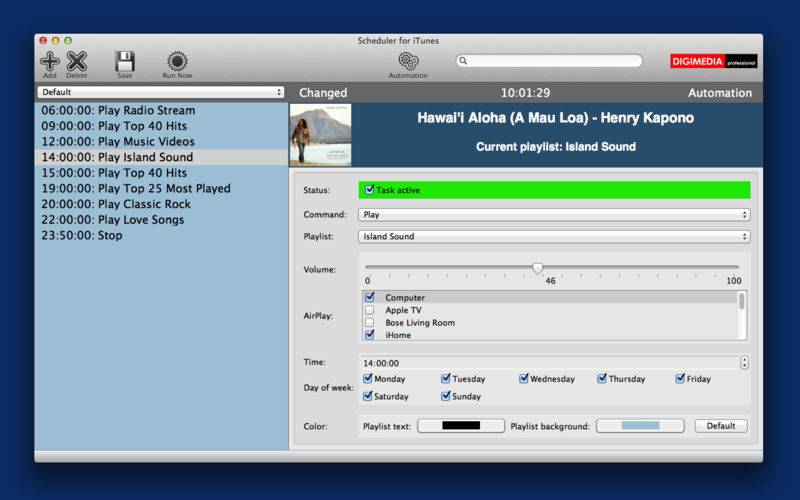Viewport: 800px width, 500px height.
Task: Click the 10:01:29 clock display
Action: [x=525, y=93]
